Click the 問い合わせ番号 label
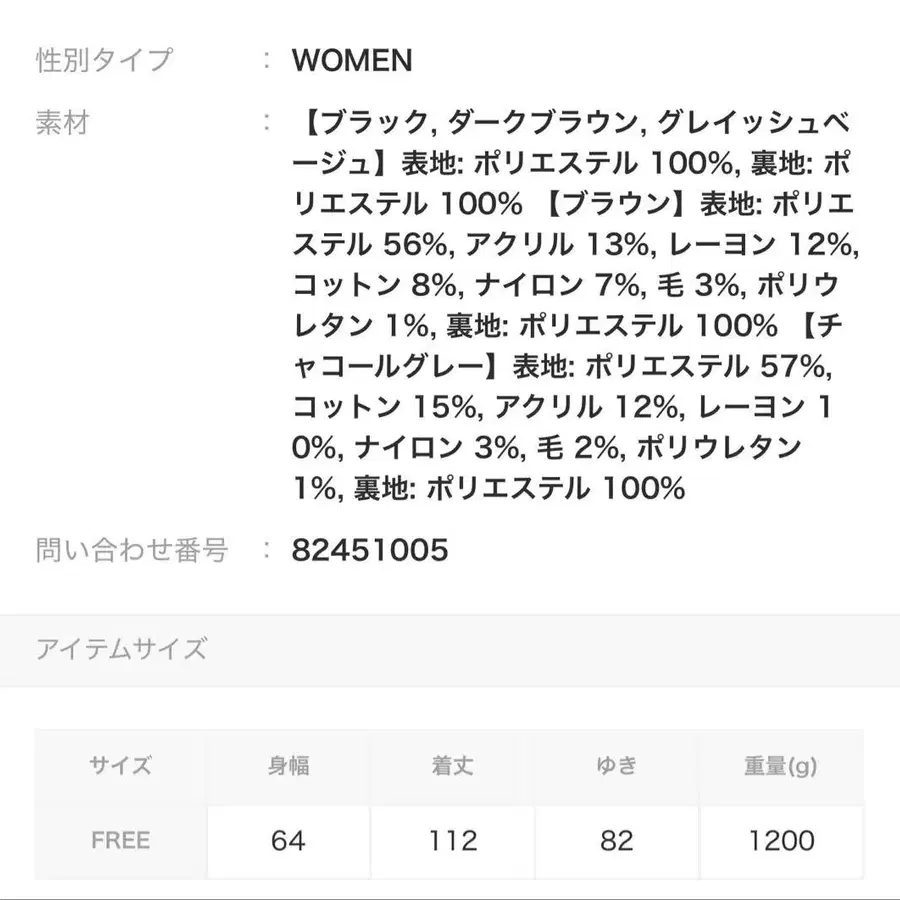 click(x=132, y=550)
